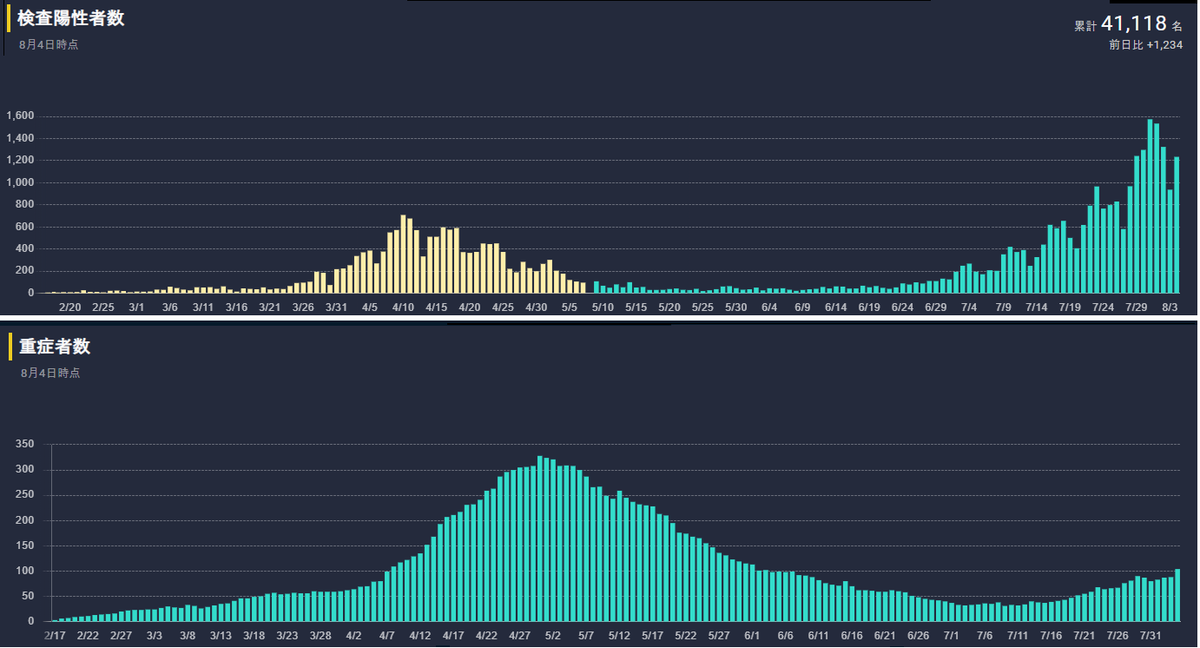Screen dimensions: 1200x648
Task: Click the 2/20 x-axis date label
Action: click(x=70, y=307)
